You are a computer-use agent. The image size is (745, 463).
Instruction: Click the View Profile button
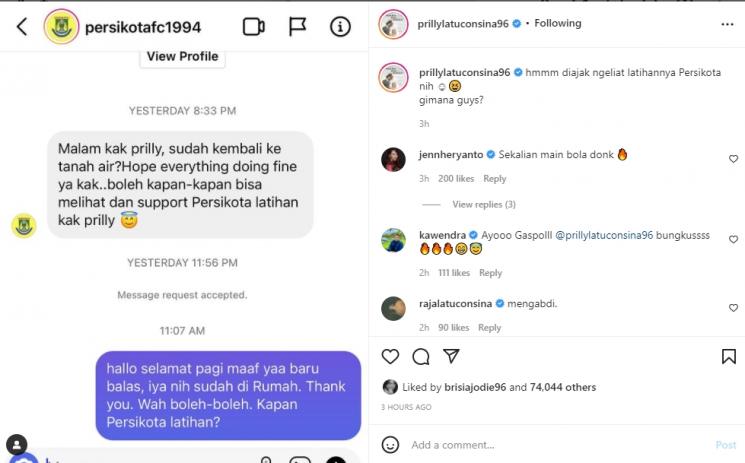pyautogui.click(x=182, y=57)
